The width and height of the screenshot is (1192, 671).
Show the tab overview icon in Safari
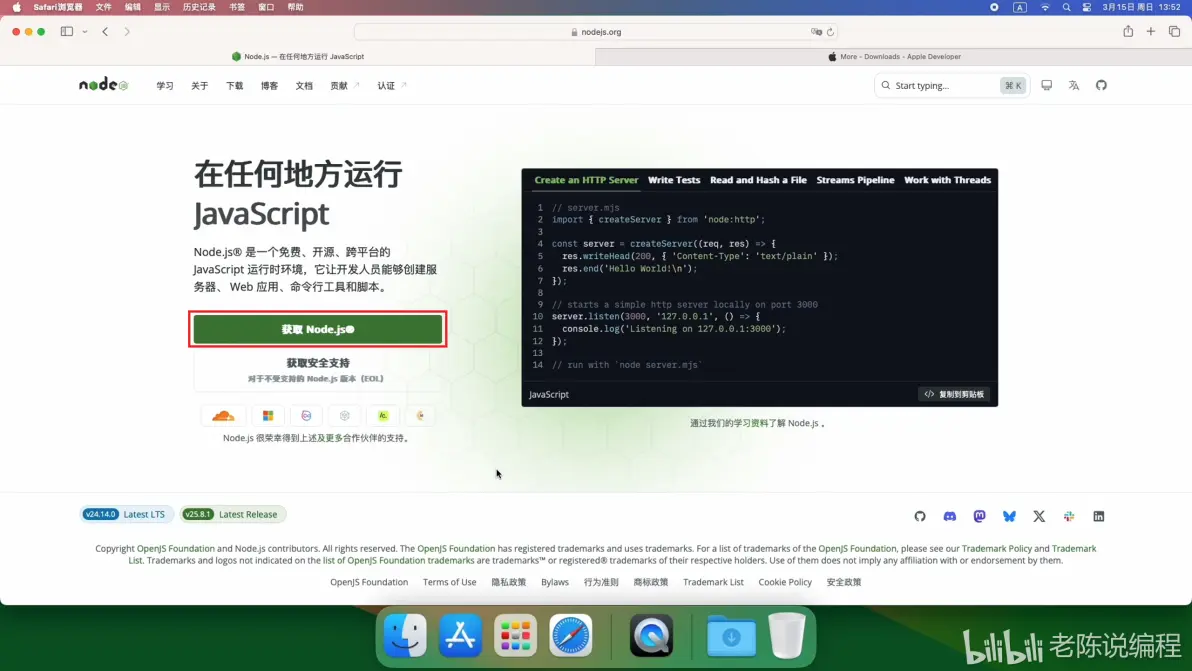point(1175,31)
